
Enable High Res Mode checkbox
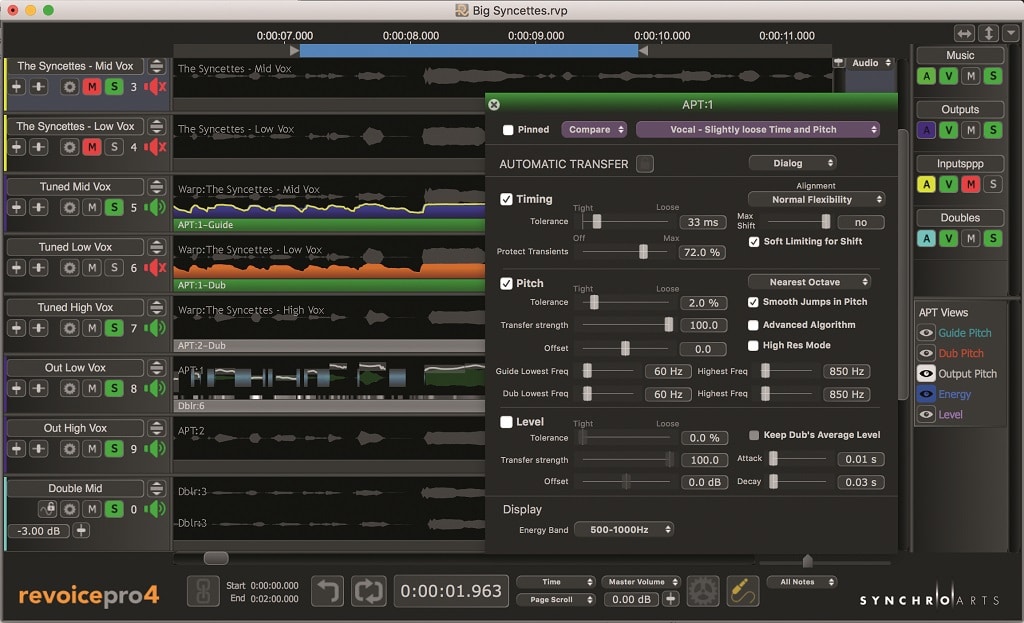[753, 345]
